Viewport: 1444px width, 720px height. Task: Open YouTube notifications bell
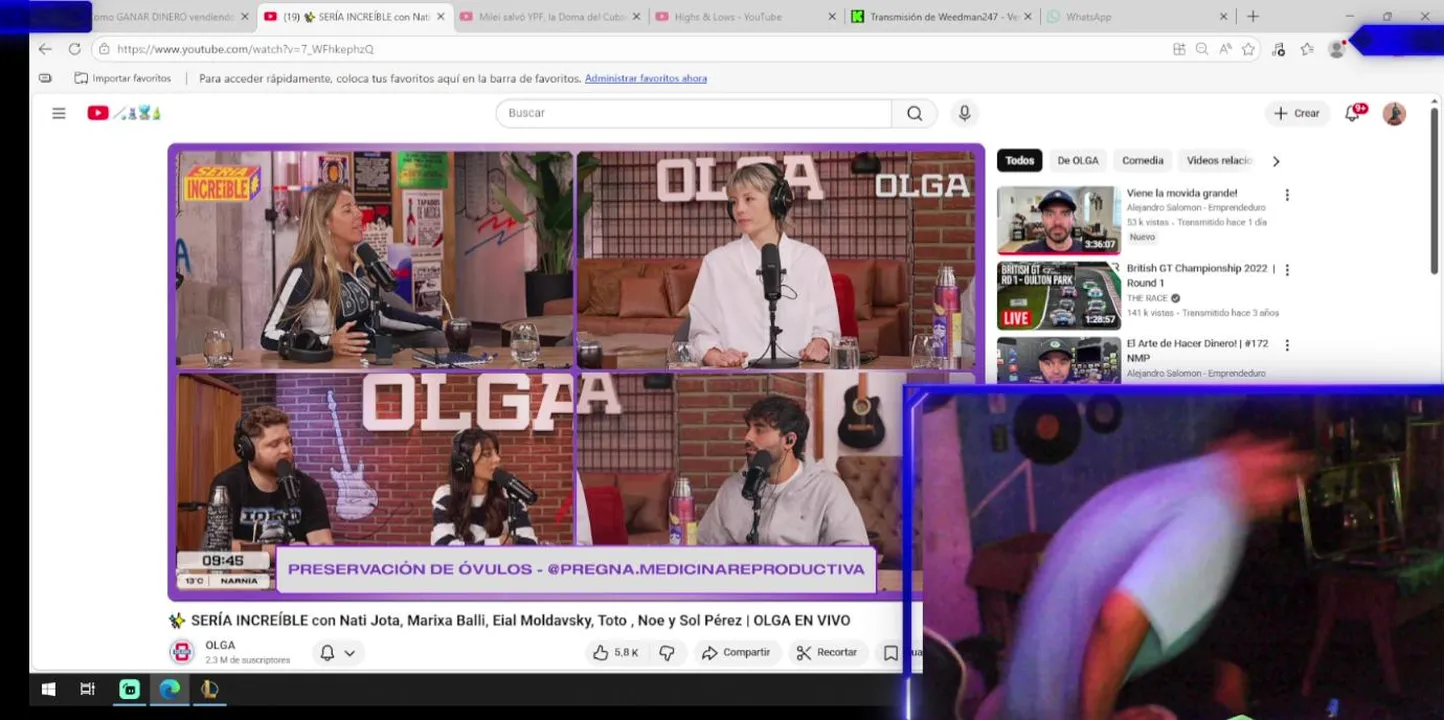tap(1353, 113)
